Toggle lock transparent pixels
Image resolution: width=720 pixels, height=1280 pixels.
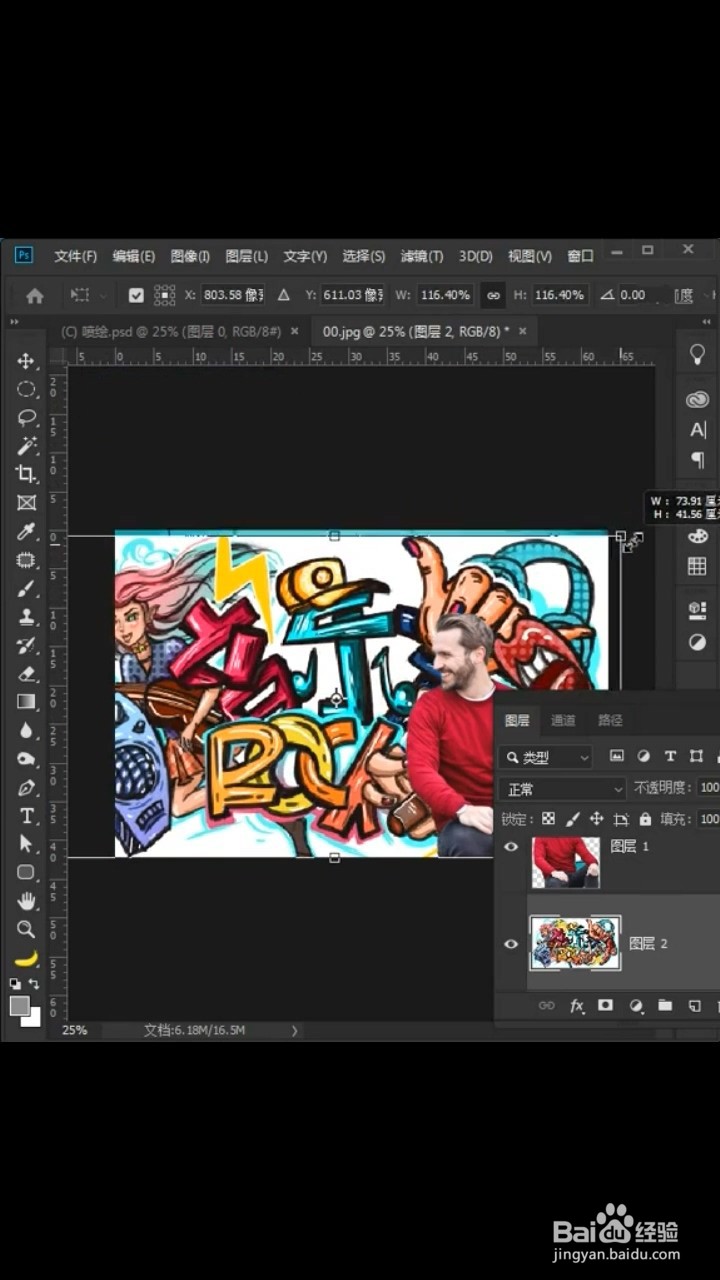point(548,818)
